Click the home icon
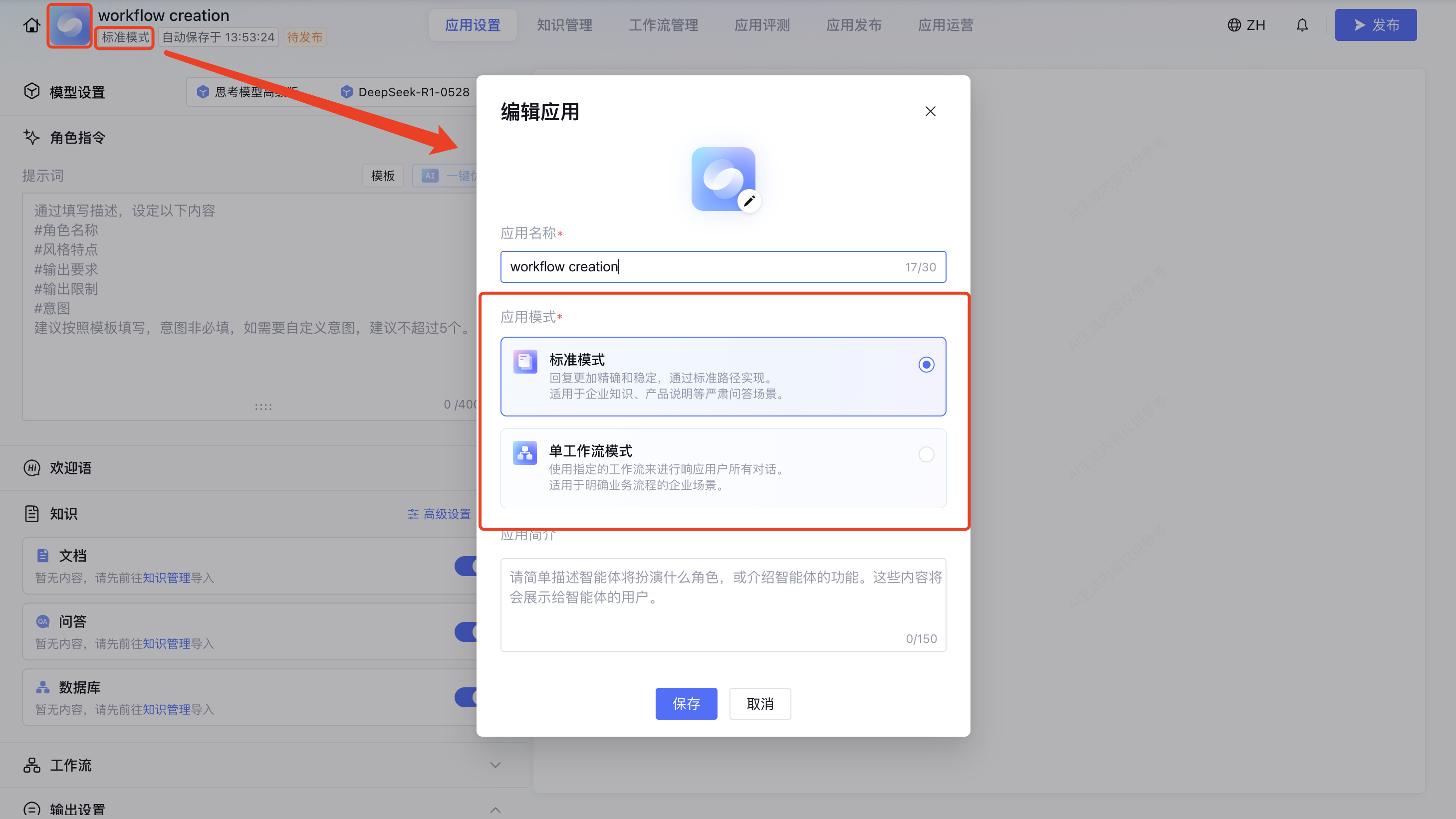Image resolution: width=1456 pixels, height=819 pixels. (x=31, y=25)
